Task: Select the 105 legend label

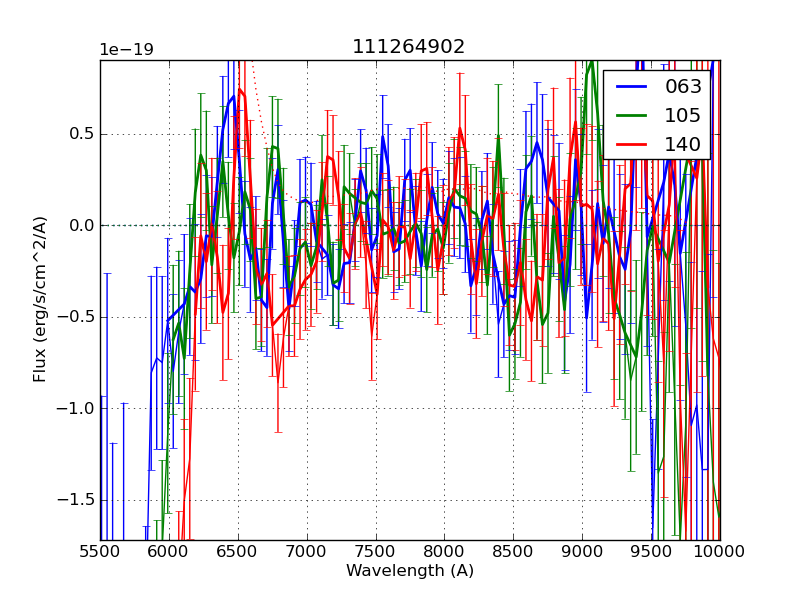Action: (683, 115)
